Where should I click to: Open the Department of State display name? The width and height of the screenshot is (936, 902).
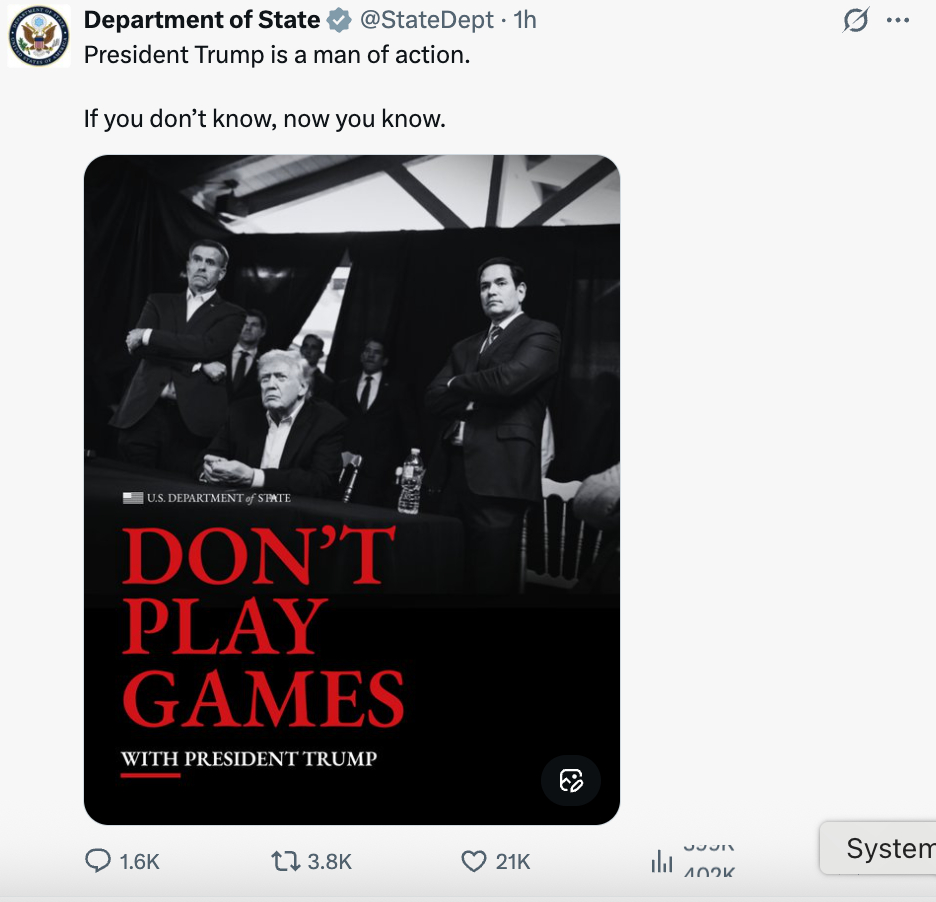tap(202, 20)
